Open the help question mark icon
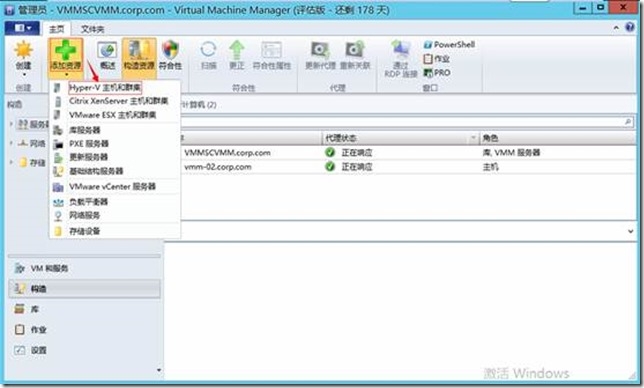 630,27
